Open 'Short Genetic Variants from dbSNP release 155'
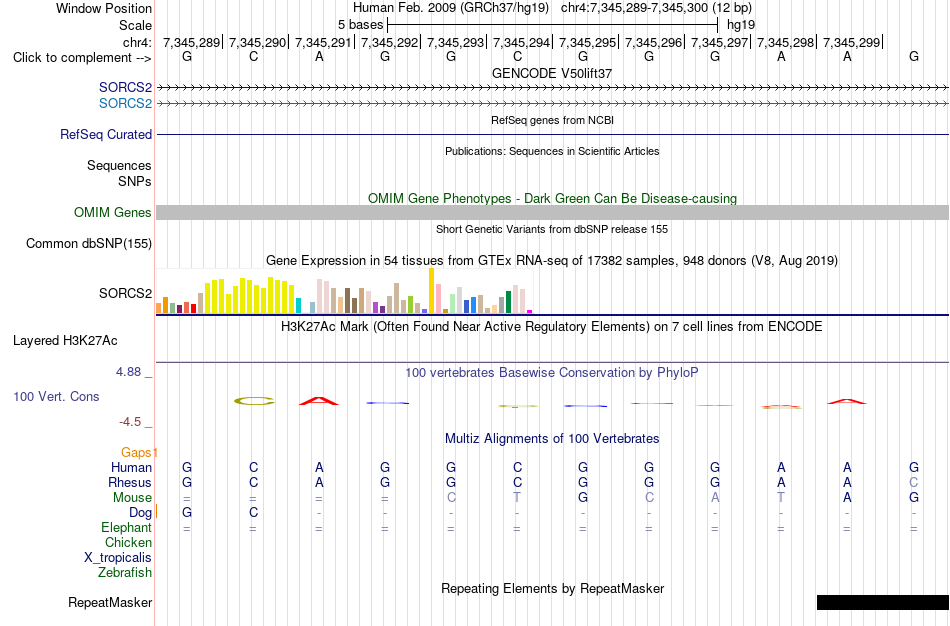This screenshot has width=950, height=626. click(x=552, y=229)
